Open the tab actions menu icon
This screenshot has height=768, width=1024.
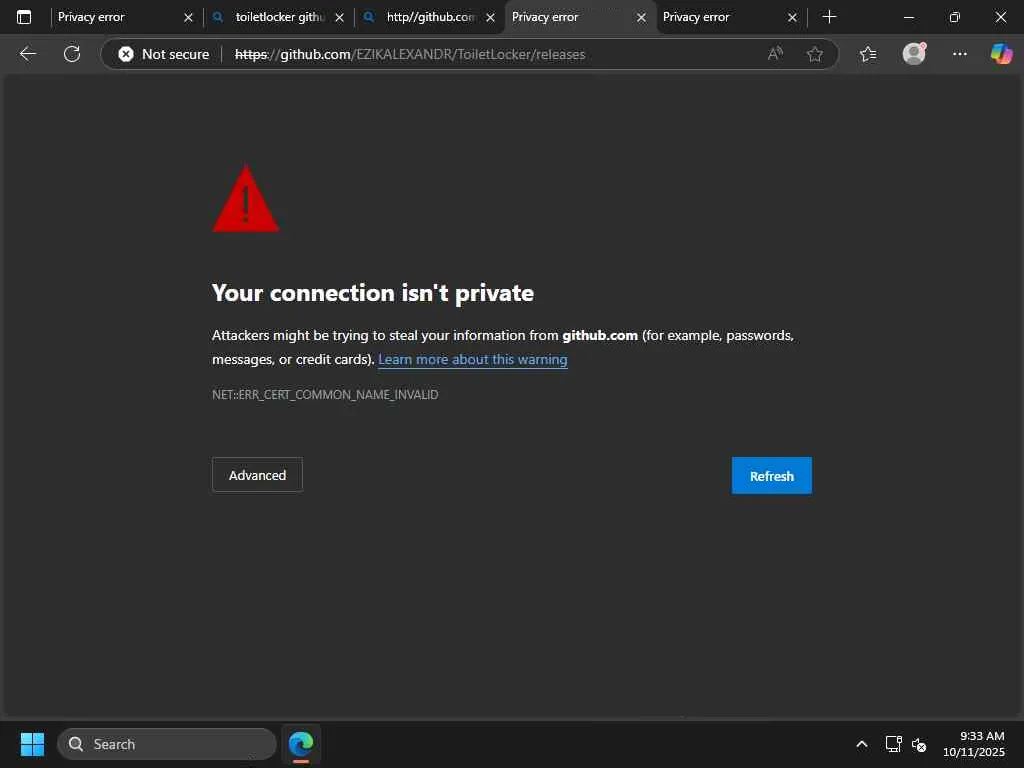tap(24, 17)
